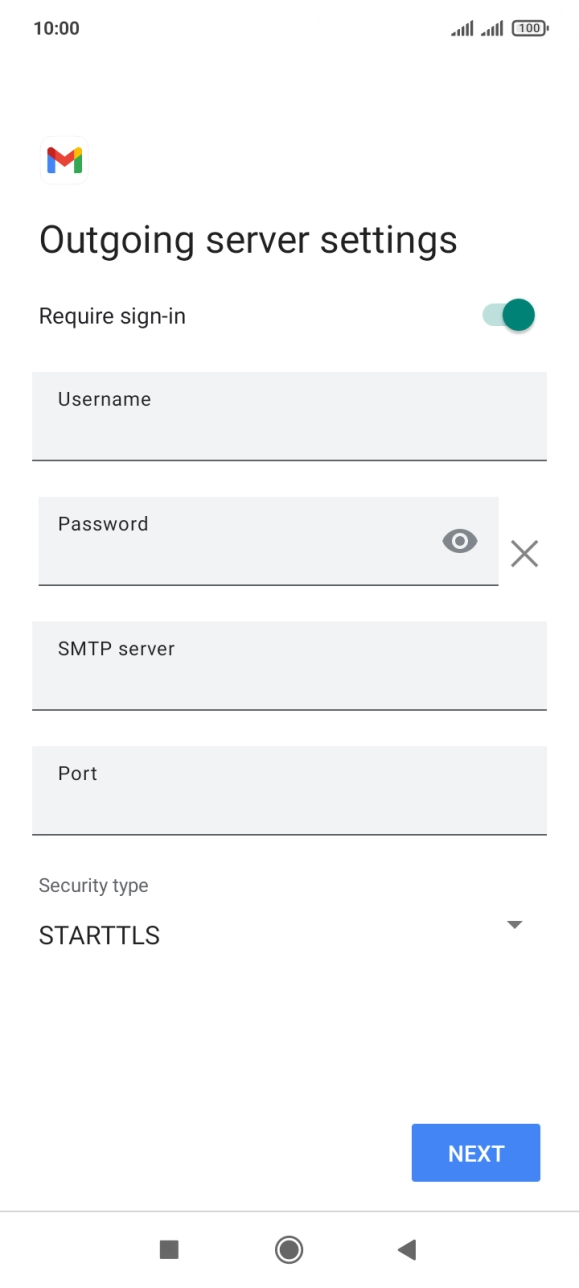Tap the second signal bars icon
The height and width of the screenshot is (1288, 579).
click(x=494, y=28)
